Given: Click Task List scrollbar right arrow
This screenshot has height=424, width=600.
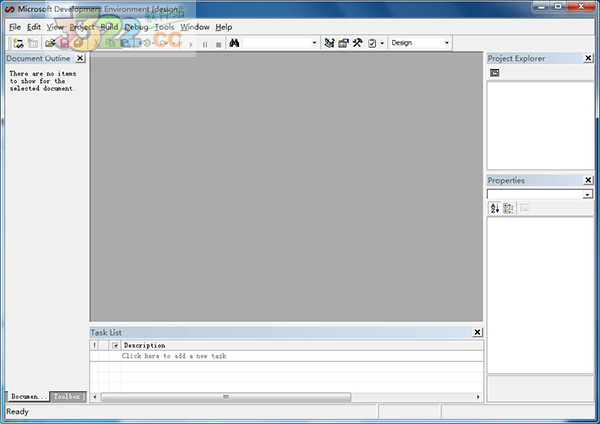Looking at the screenshot, I should [478, 397].
